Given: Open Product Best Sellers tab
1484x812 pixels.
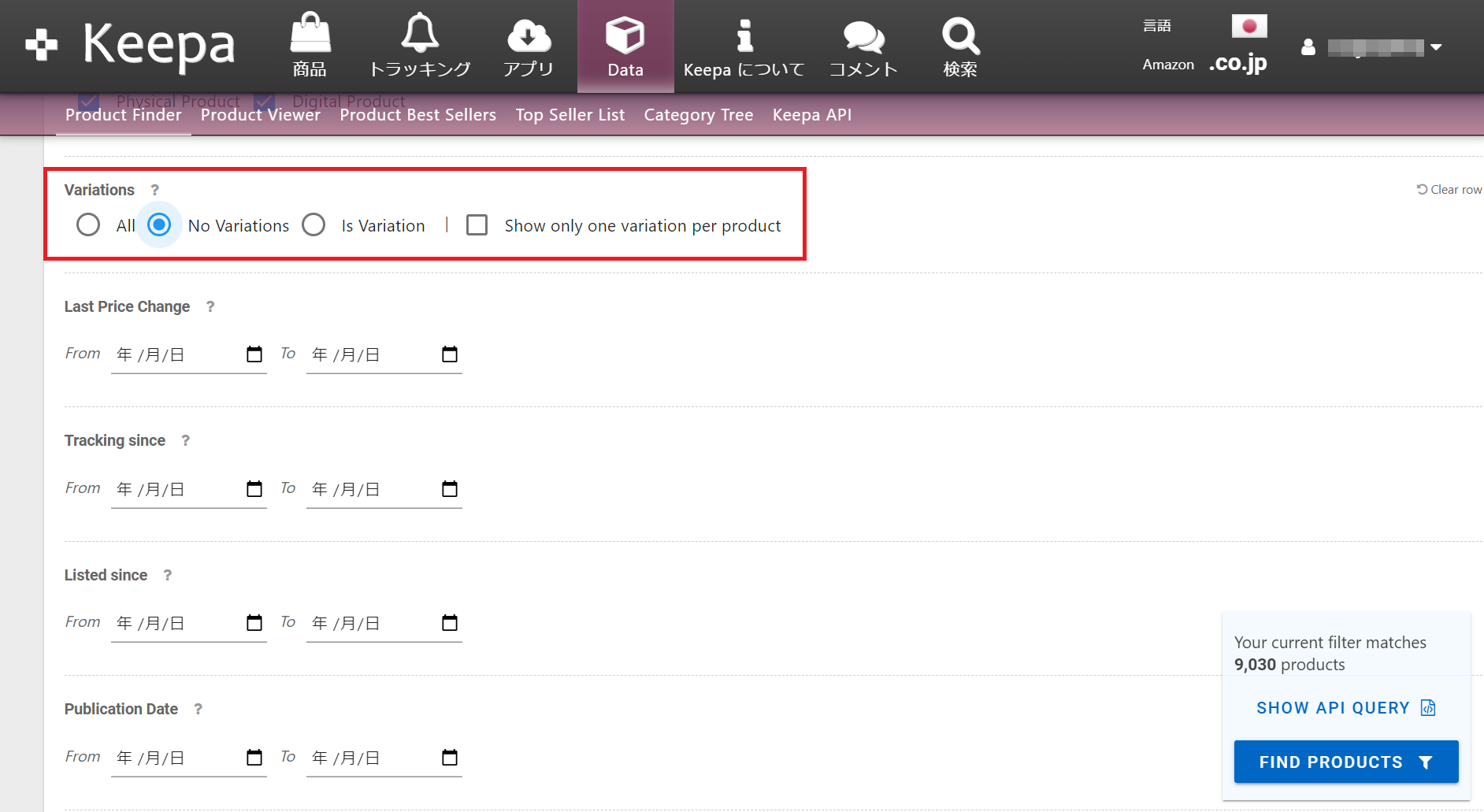Looking at the screenshot, I should [x=418, y=115].
